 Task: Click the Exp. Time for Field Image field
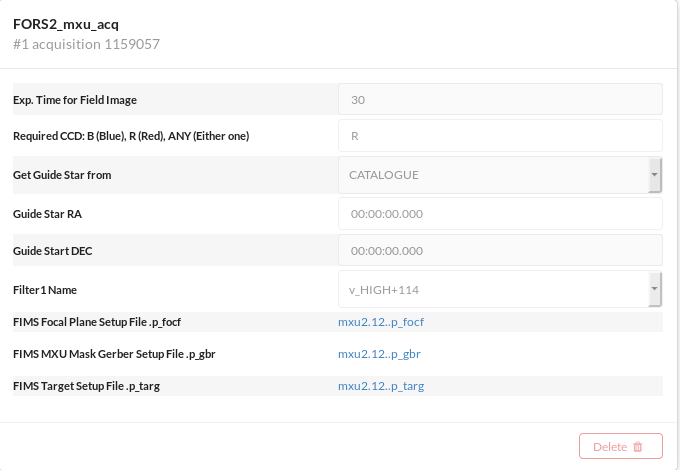pyautogui.click(x=500, y=99)
